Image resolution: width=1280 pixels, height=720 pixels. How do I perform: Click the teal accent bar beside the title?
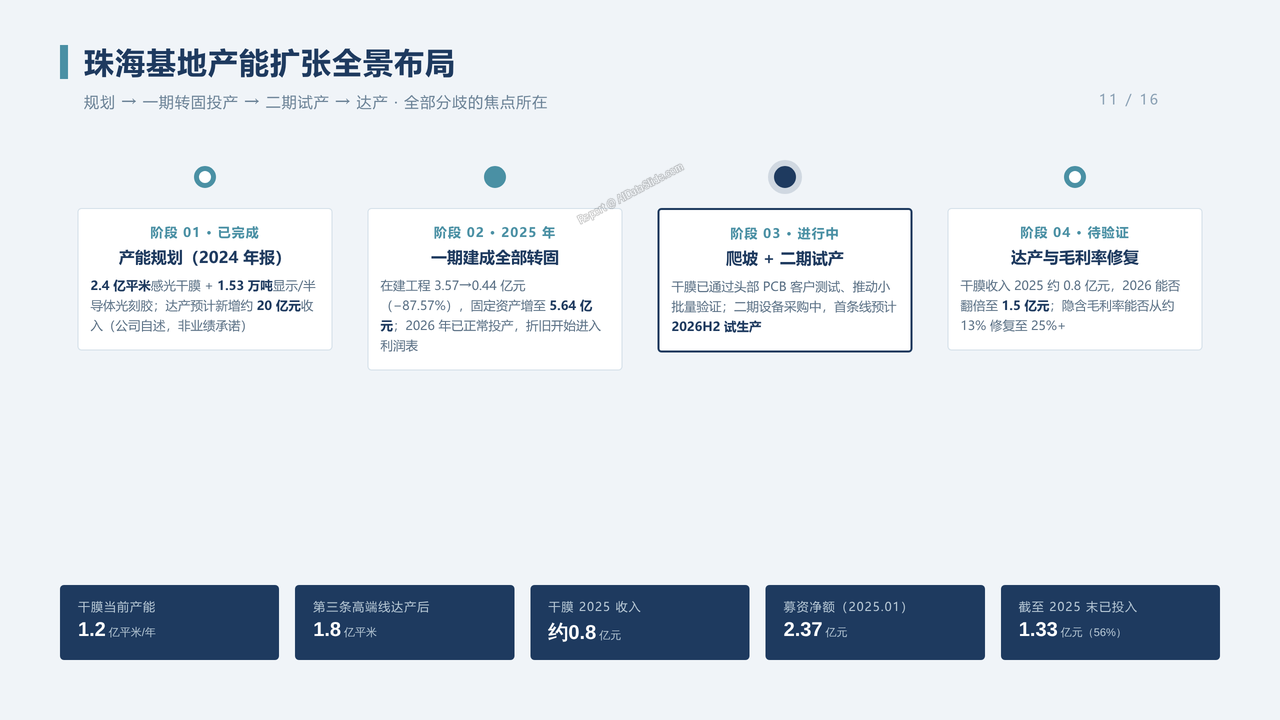[x=64, y=62]
